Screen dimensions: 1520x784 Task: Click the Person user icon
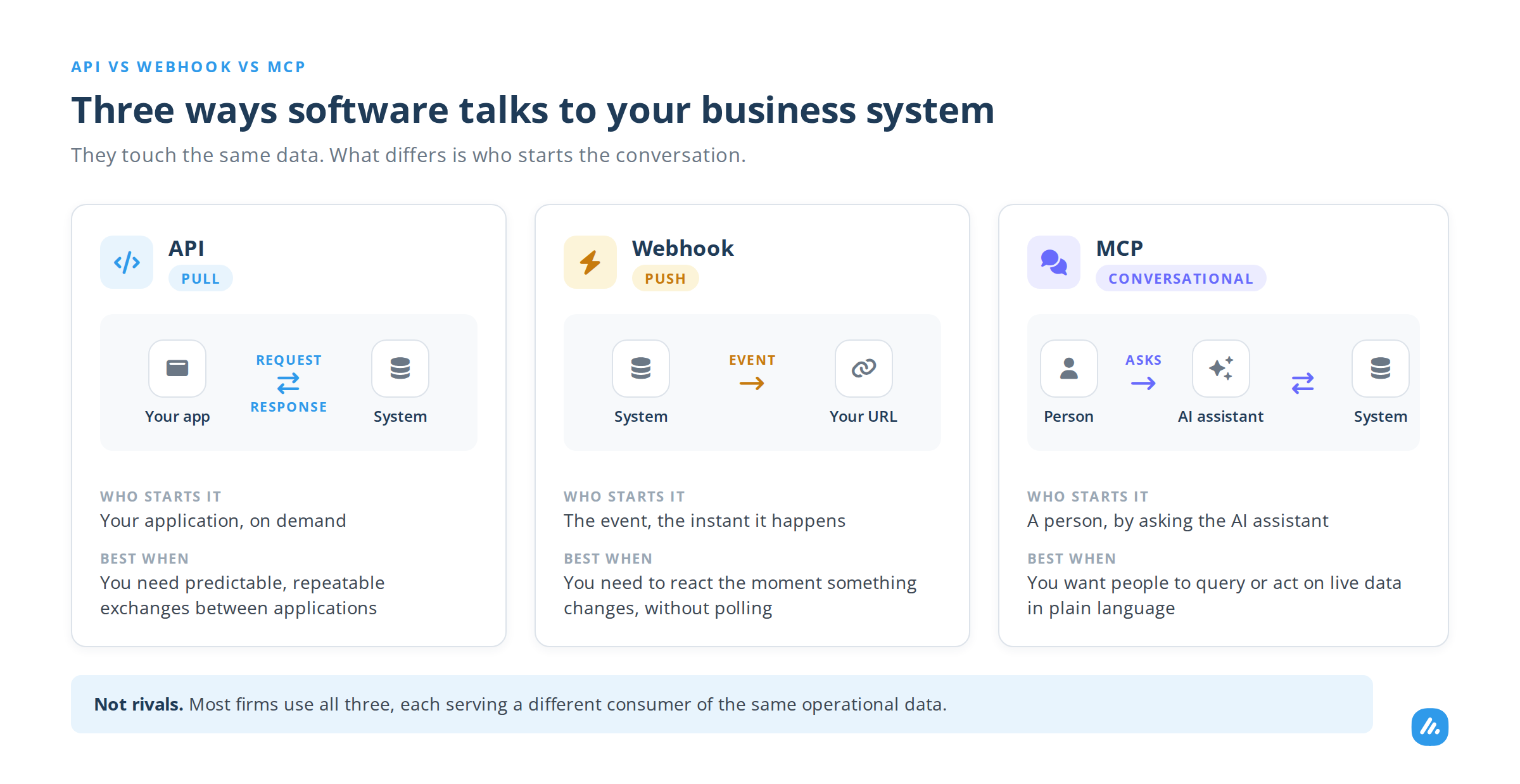[x=1069, y=369]
